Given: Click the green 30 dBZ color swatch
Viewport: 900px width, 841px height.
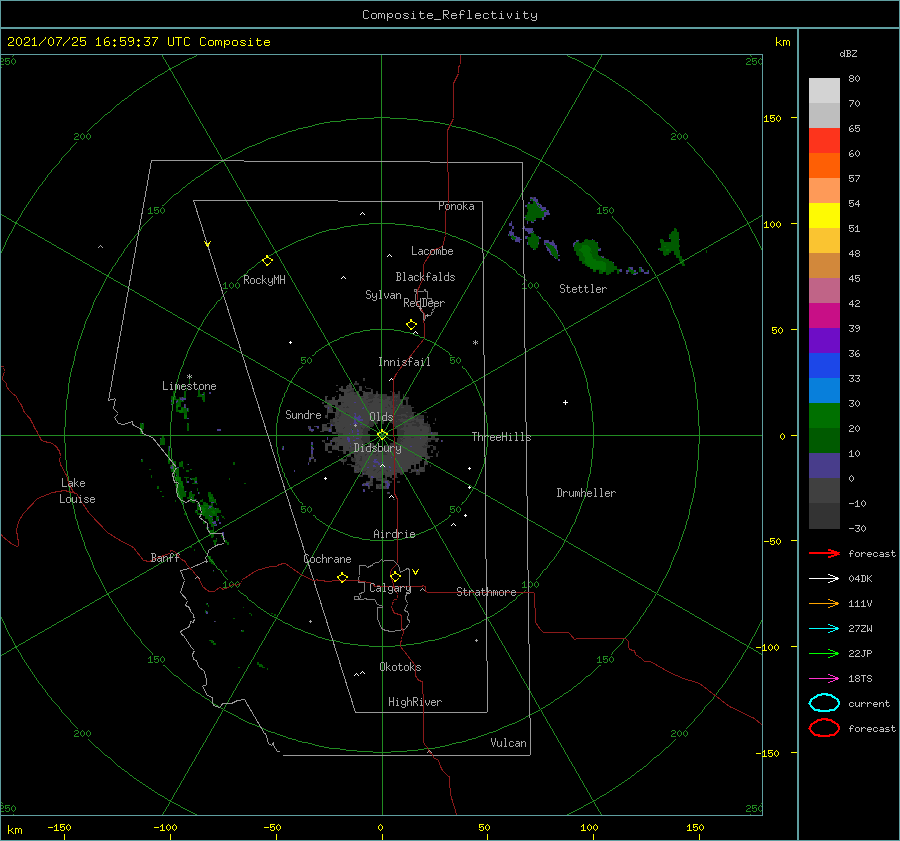Looking at the screenshot, I should (824, 415).
